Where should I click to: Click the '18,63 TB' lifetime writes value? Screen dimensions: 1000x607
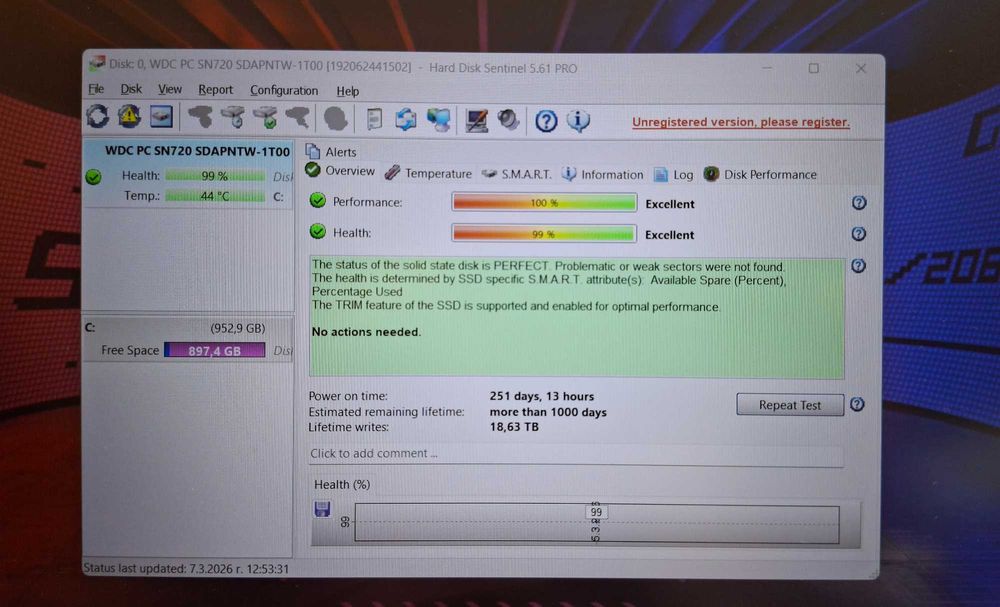point(514,427)
